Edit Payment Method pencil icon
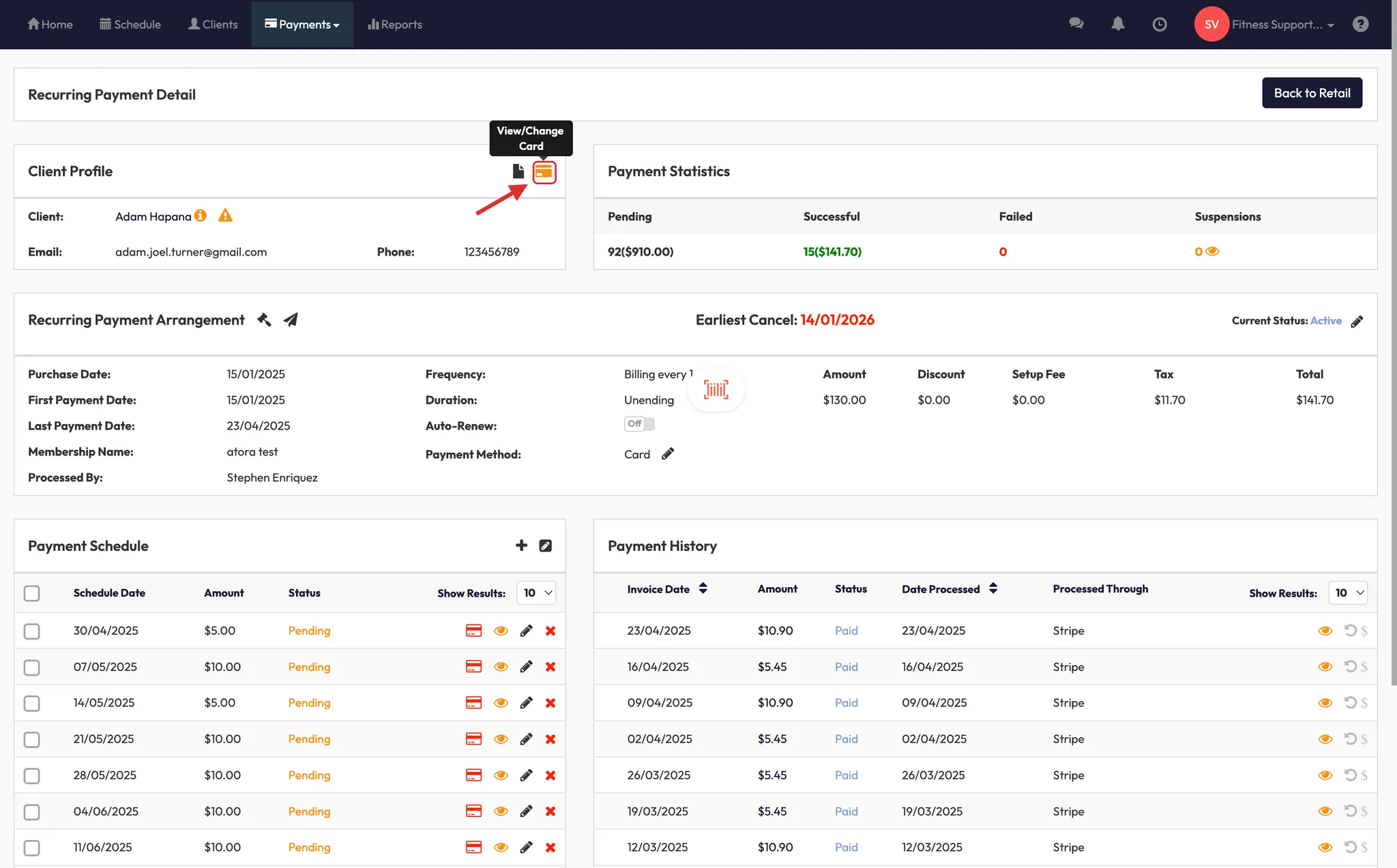The image size is (1397, 868). point(668,454)
